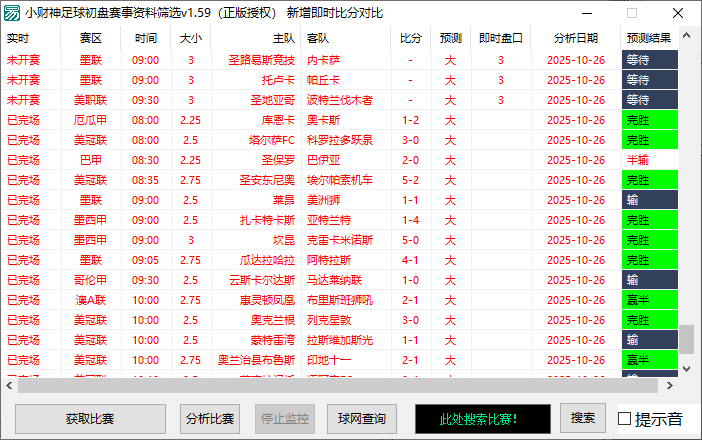Sort by 赛区 column header

(x=90, y=38)
